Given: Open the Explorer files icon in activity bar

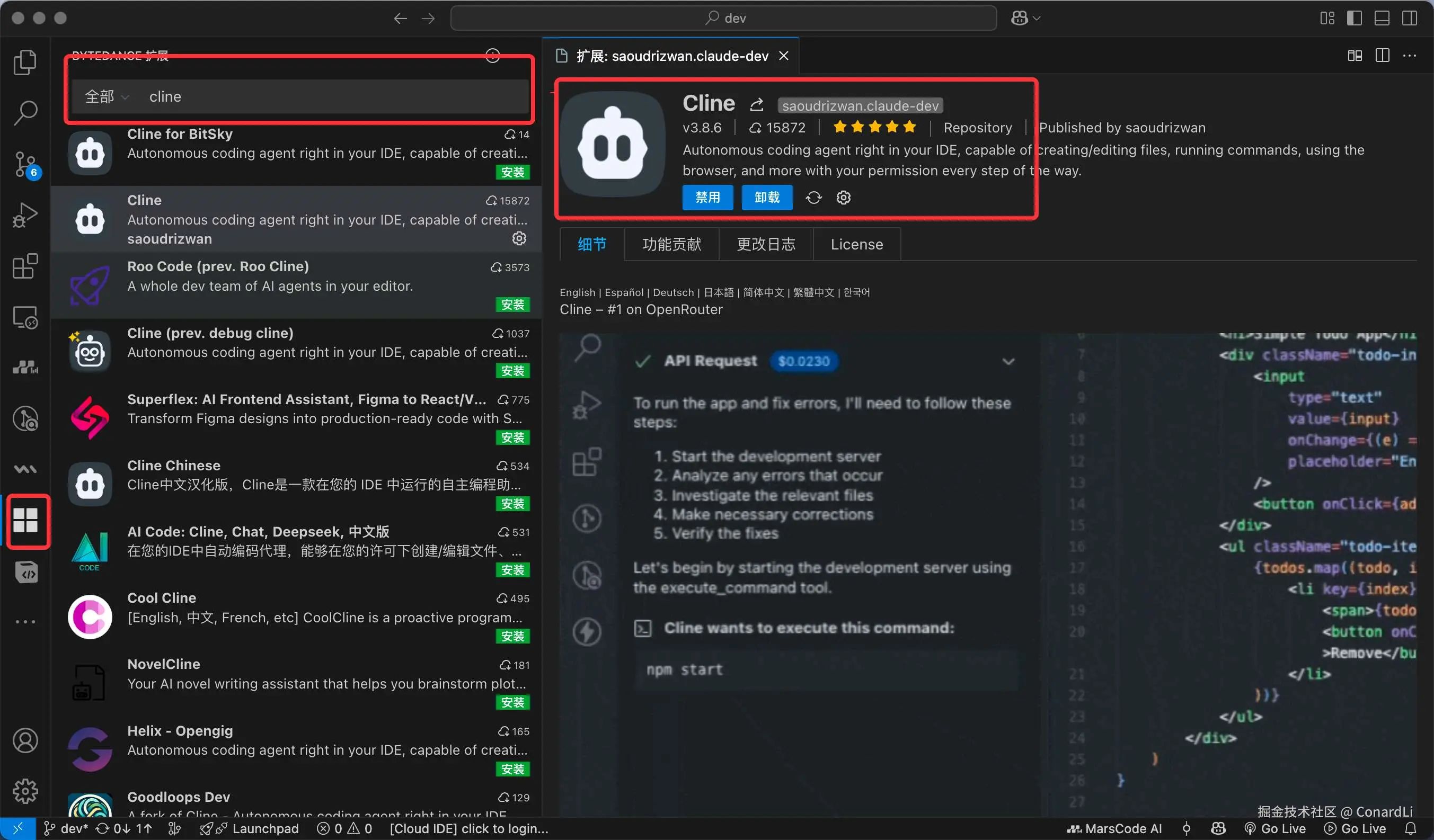Looking at the screenshot, I should [25, 62].
